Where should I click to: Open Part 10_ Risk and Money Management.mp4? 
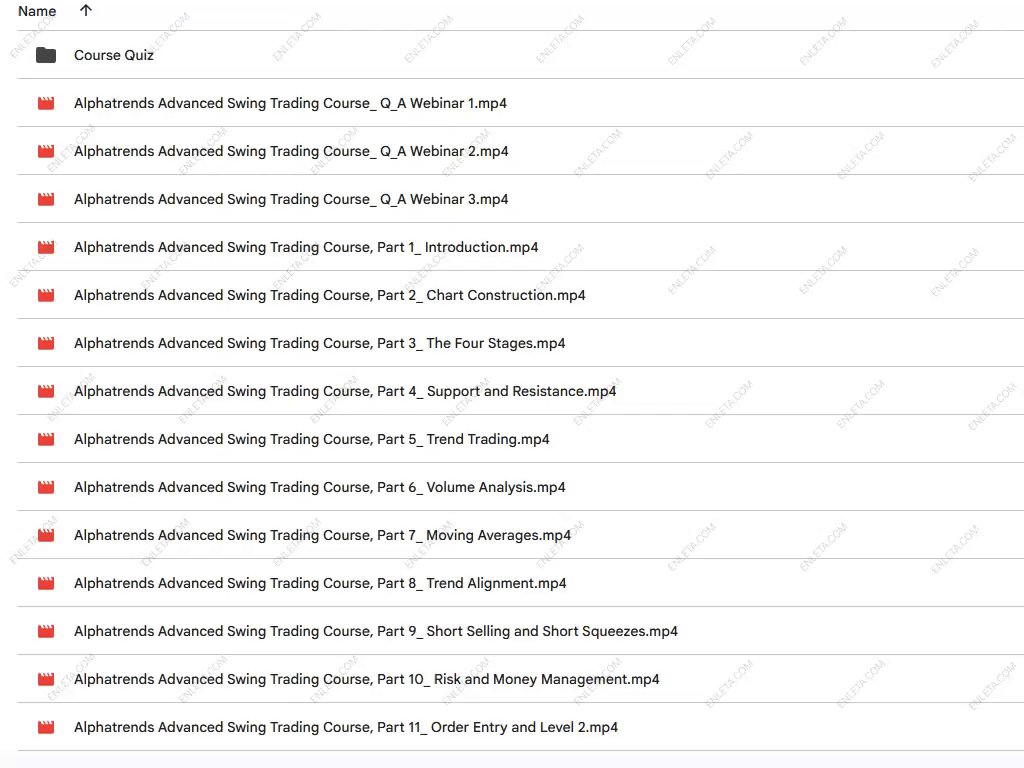point(366,679)
